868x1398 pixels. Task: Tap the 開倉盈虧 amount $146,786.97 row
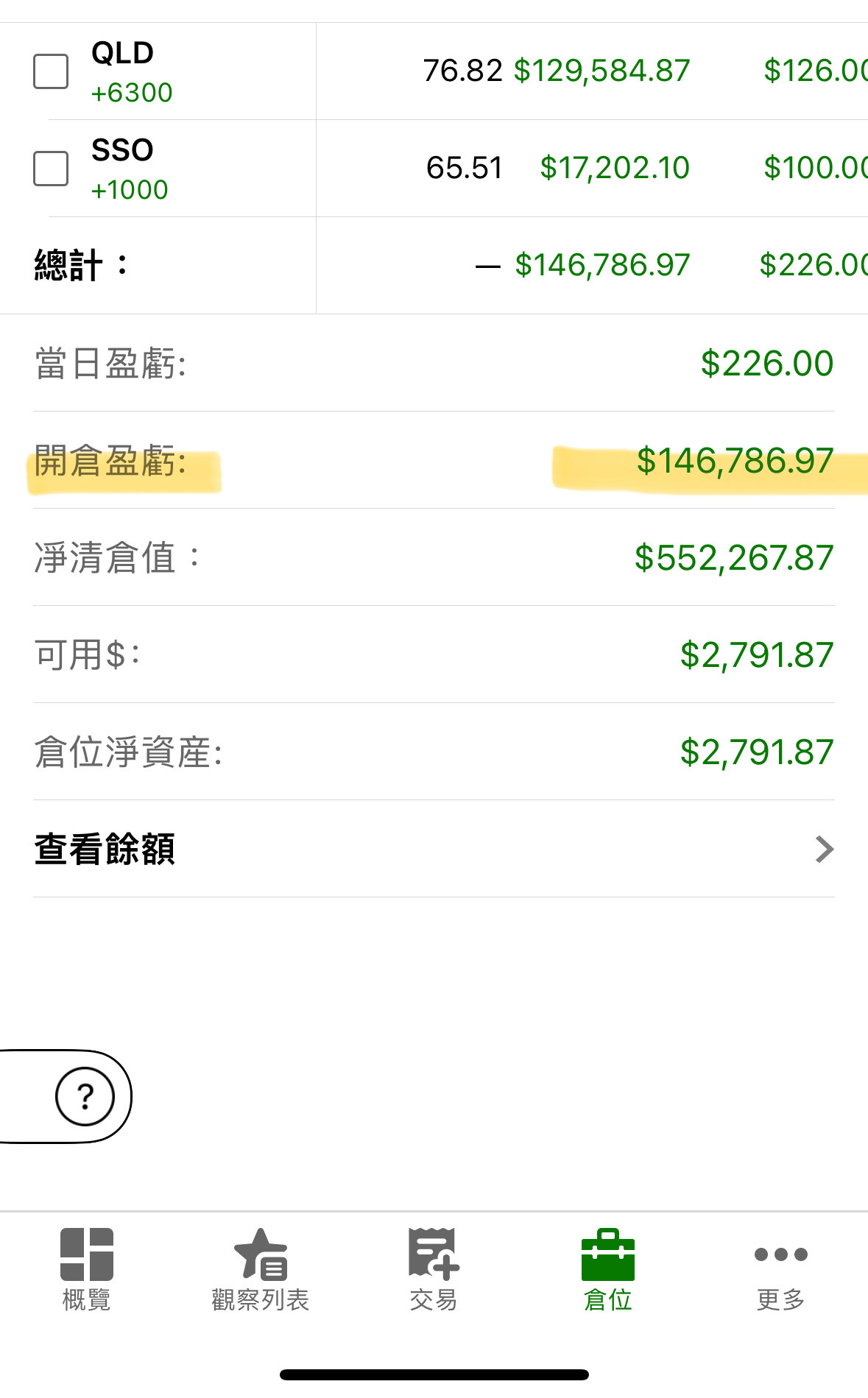[x=735, y=461]
